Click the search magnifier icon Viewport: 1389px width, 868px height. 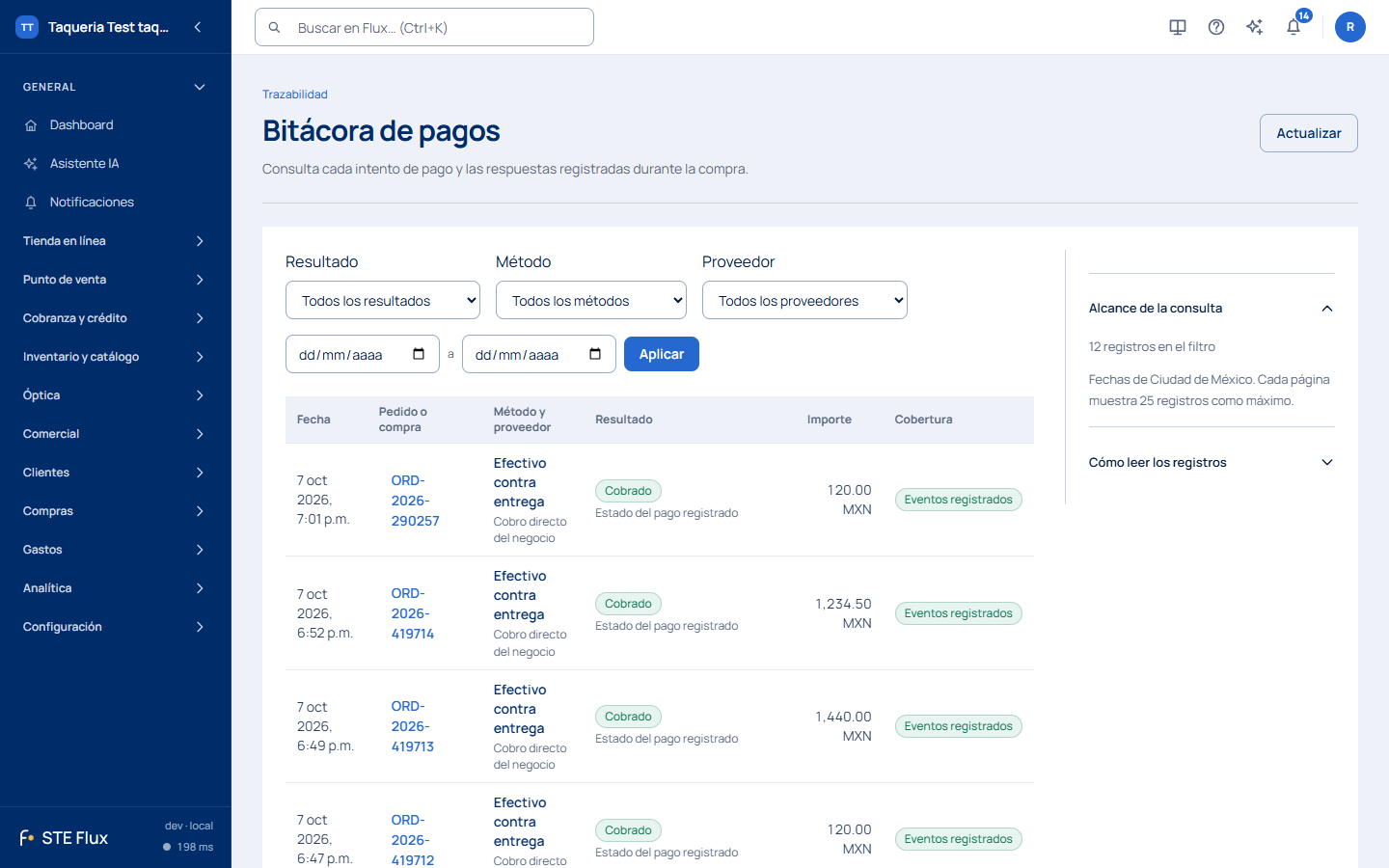274,28
